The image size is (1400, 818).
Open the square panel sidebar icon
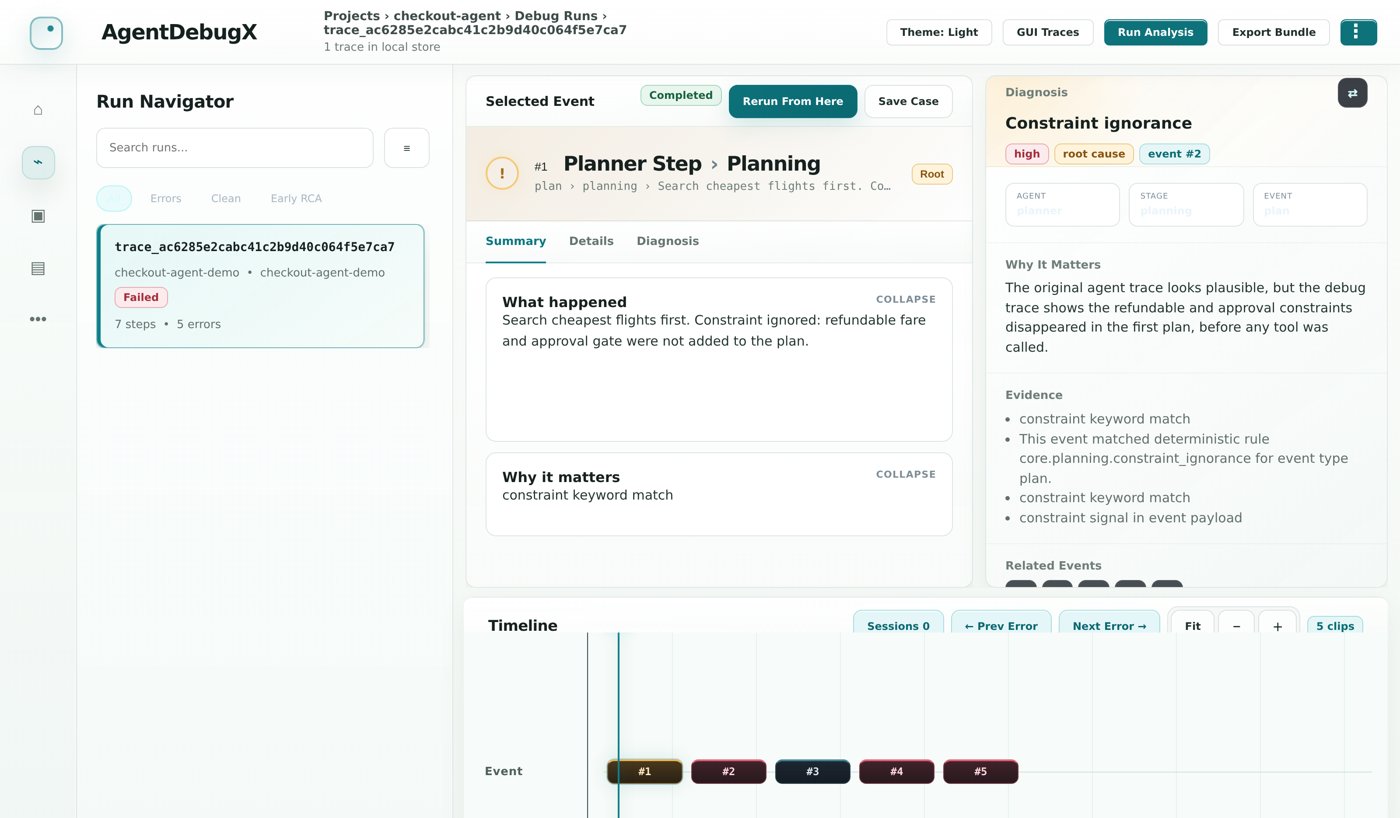click(x=38, y=216)
